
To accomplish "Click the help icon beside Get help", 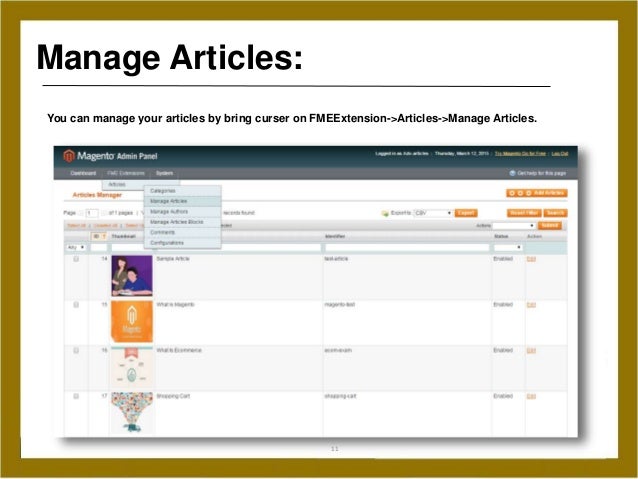I will (512, 173).
